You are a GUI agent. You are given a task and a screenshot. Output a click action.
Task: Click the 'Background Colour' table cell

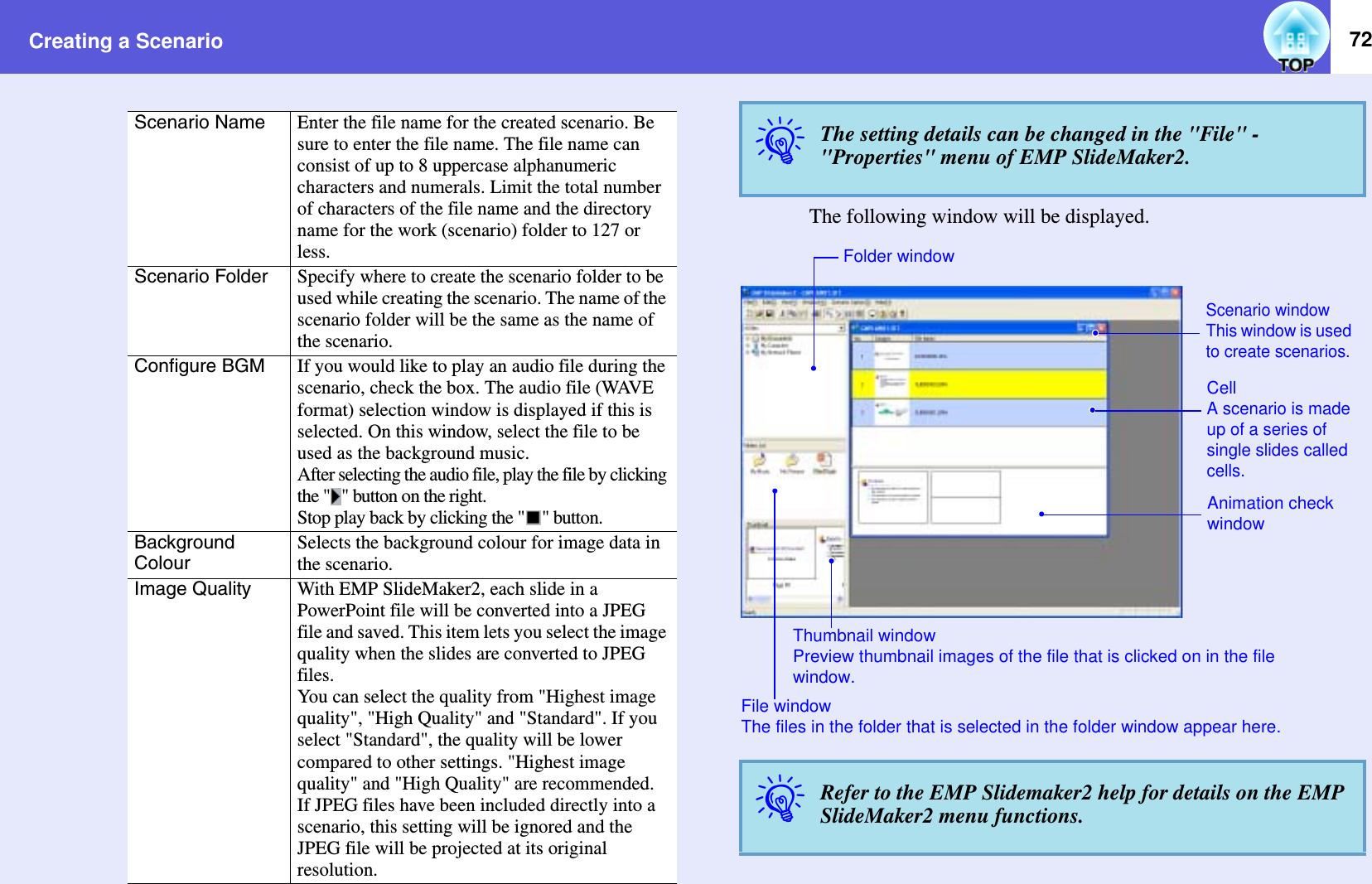[209, 554]
